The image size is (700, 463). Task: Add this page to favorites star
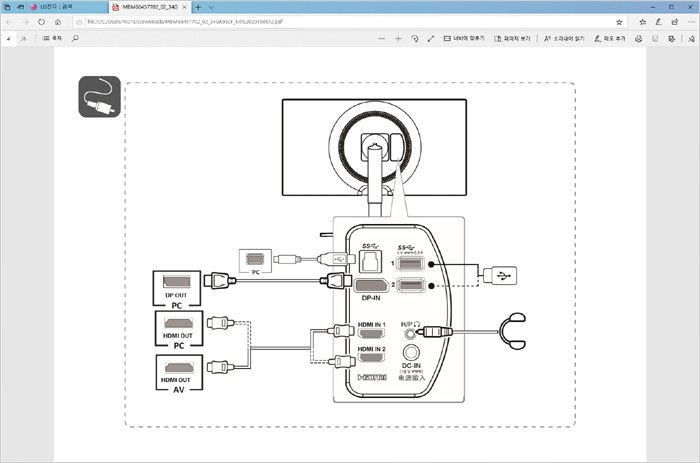[620, 21]
